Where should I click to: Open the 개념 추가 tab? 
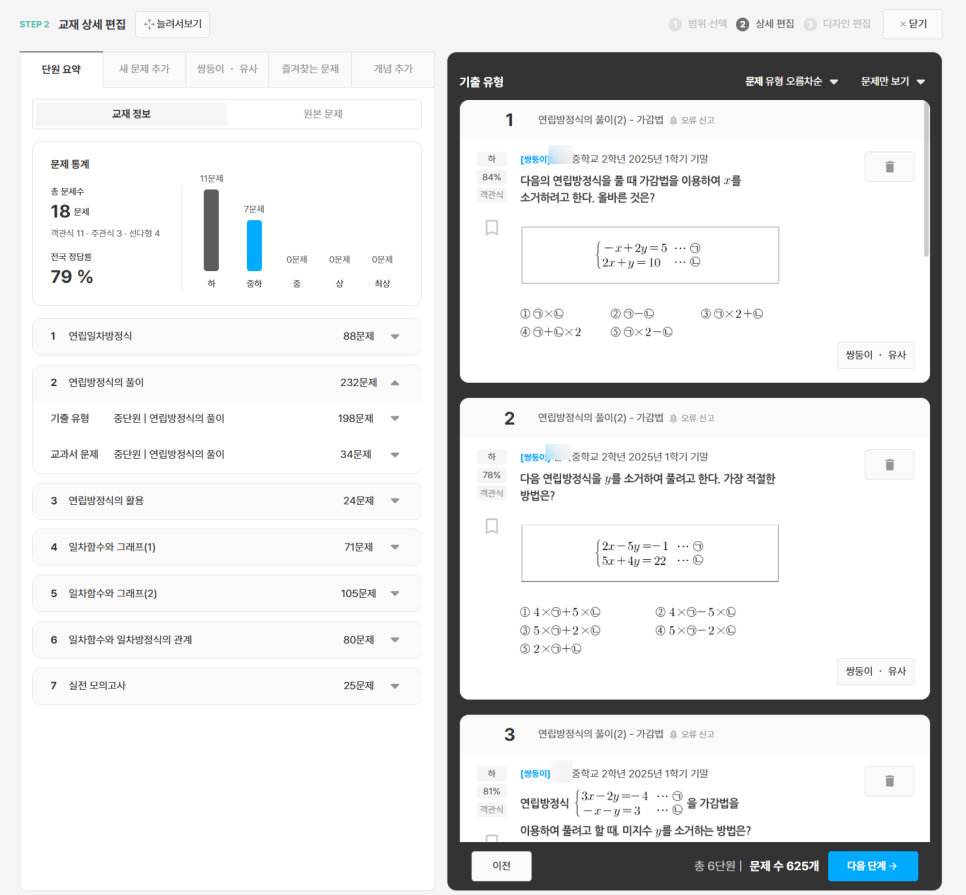coord(393,69)
